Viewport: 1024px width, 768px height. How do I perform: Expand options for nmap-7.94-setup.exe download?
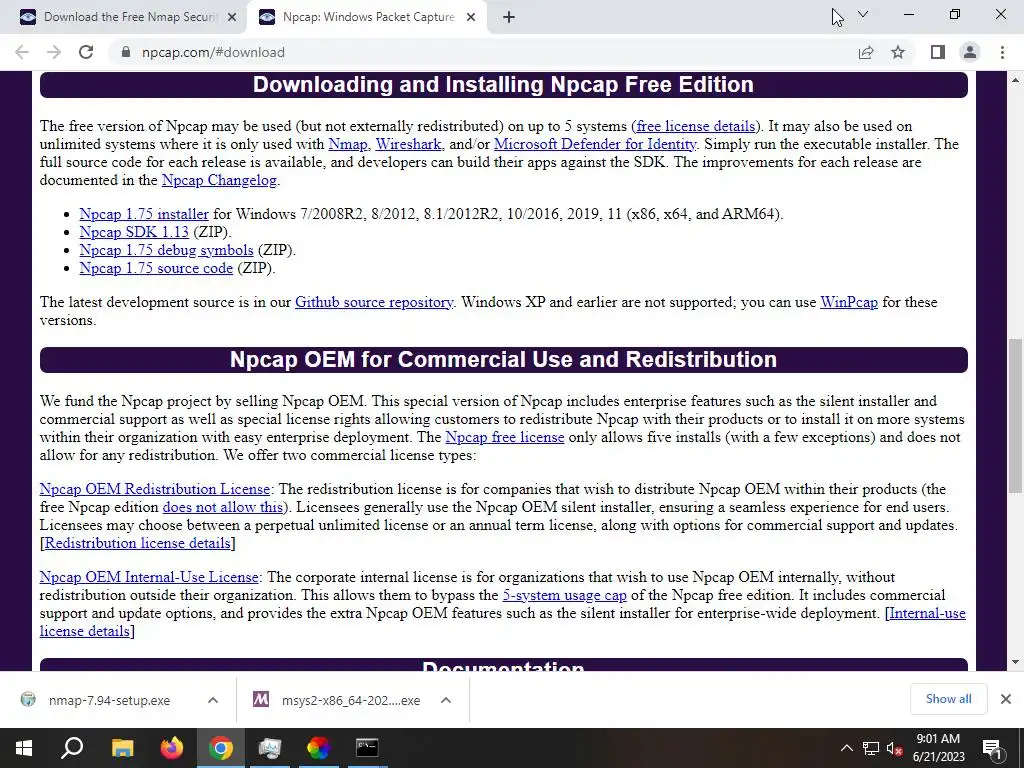click(x=213, y=700)
